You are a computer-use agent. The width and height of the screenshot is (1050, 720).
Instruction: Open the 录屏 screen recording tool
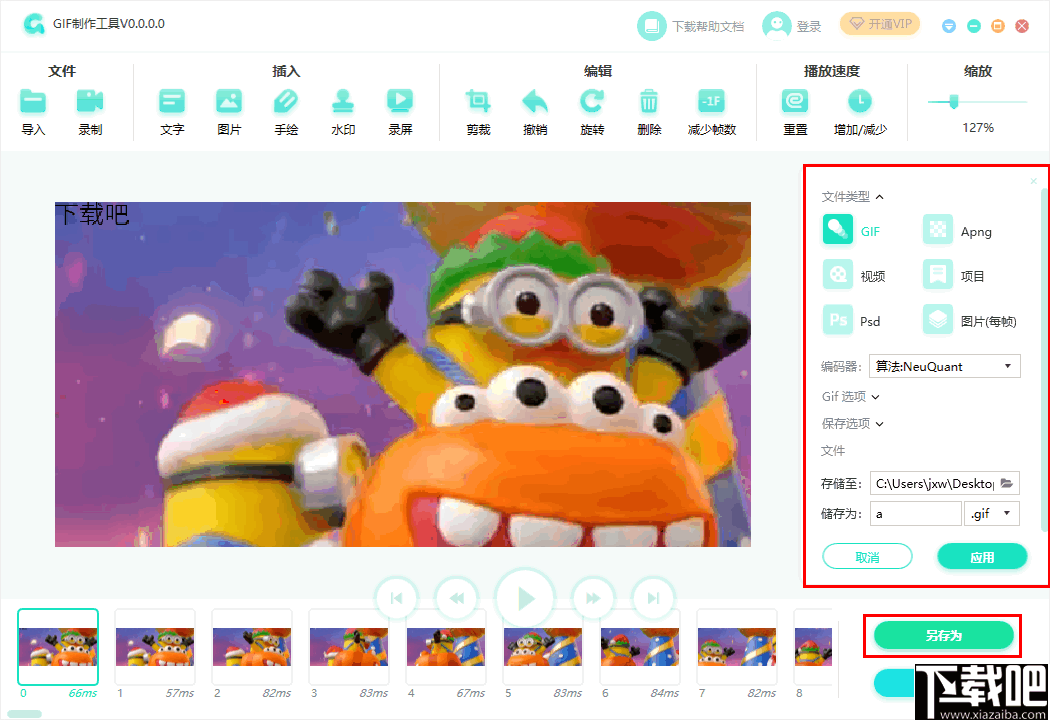[400, 101]
